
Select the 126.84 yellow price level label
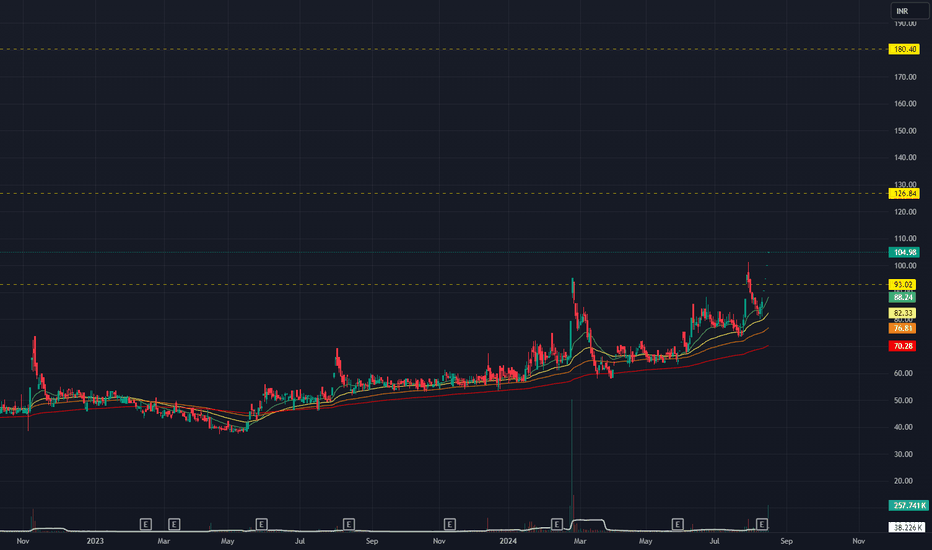pyautogui.click(x=904, y=193)
